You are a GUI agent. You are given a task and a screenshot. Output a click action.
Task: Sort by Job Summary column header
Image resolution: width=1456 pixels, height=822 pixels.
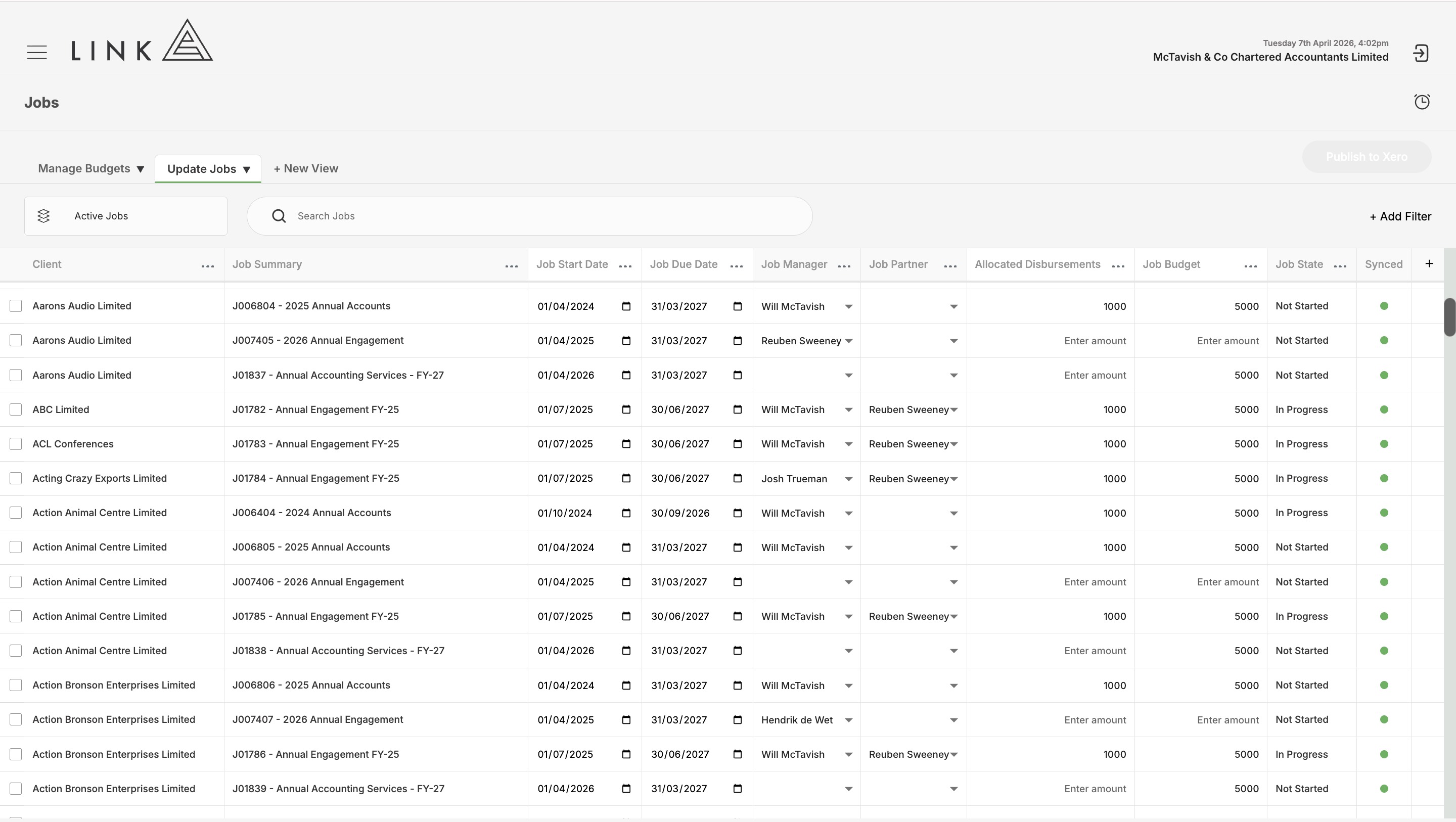[267, 264]
